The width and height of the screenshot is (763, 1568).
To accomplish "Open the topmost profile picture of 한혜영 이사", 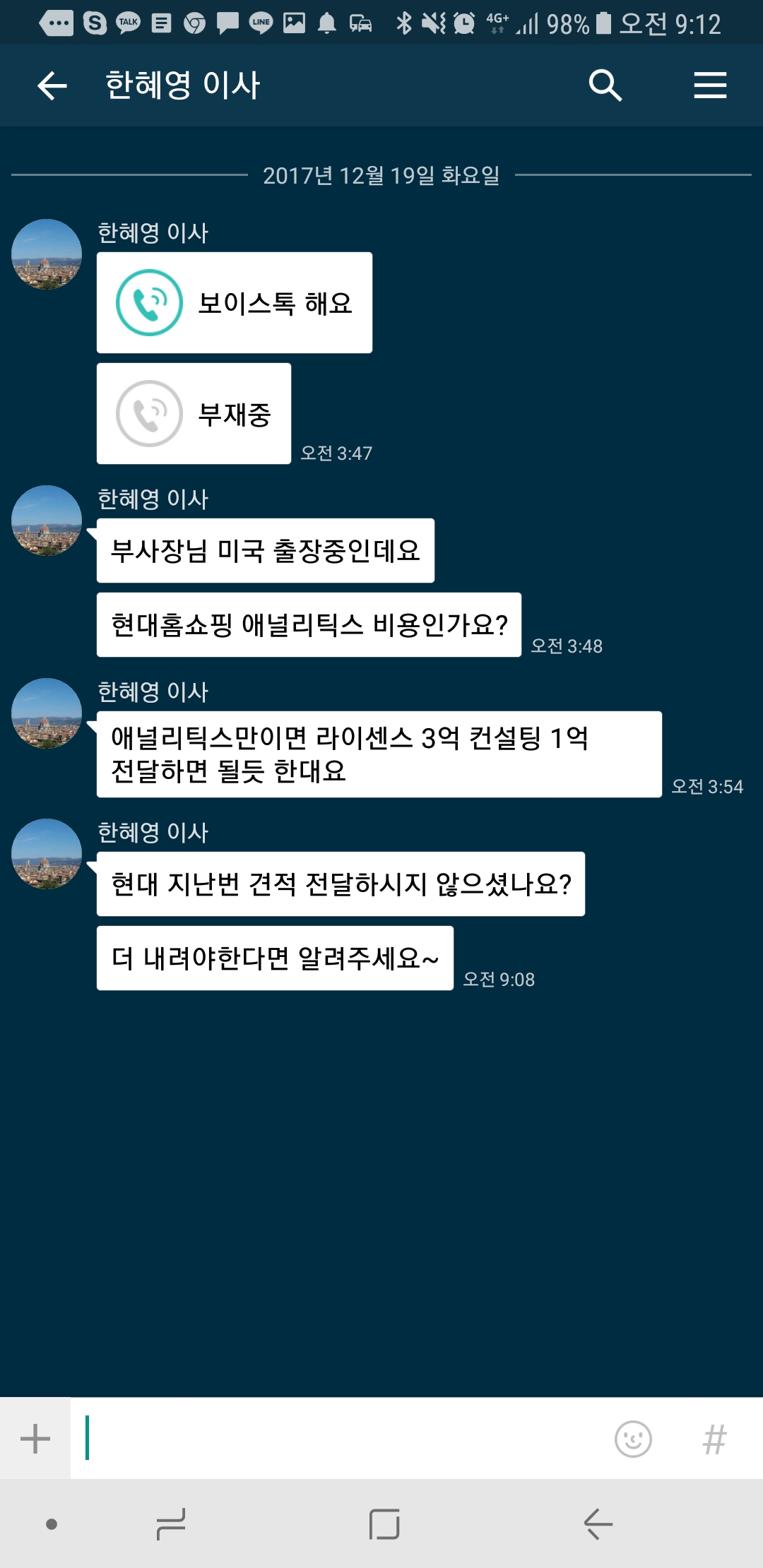I will (47, 254).
